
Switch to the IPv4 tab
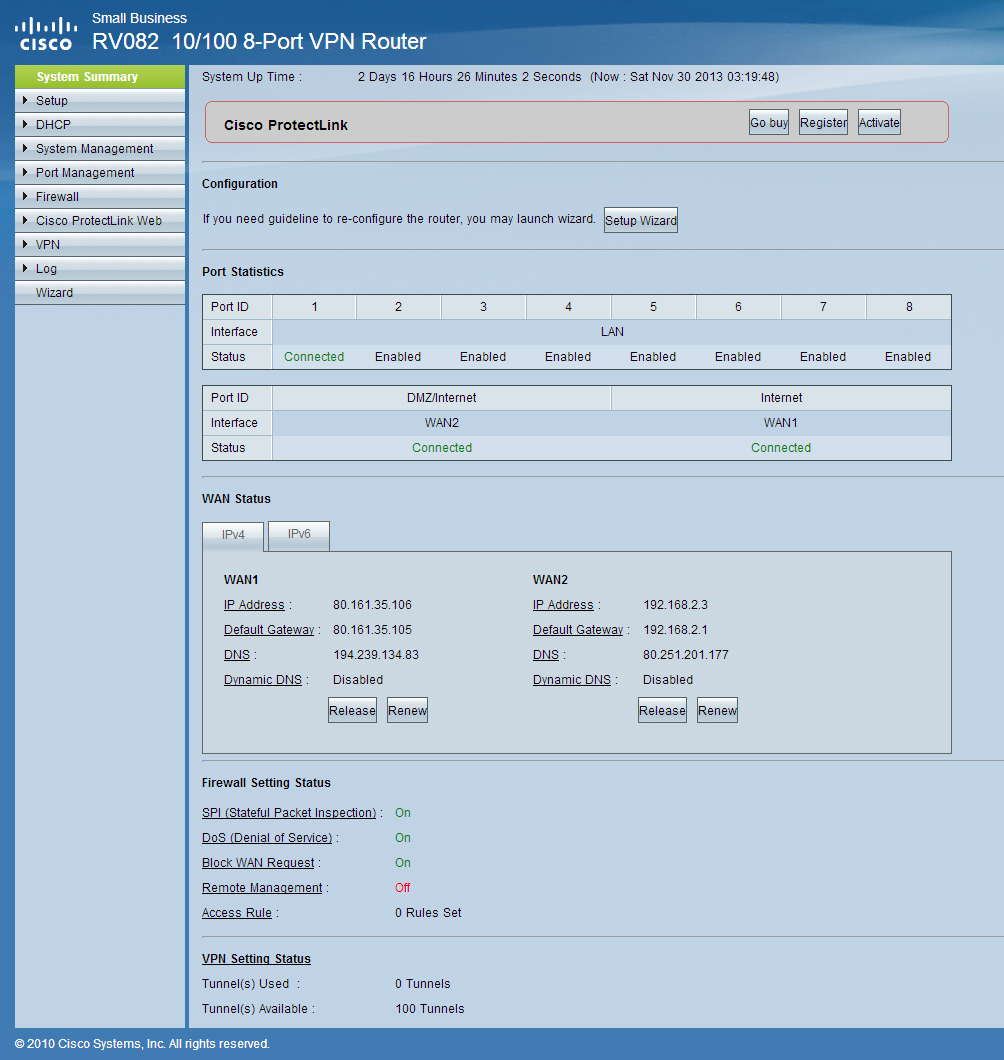[x=233, y=535]
